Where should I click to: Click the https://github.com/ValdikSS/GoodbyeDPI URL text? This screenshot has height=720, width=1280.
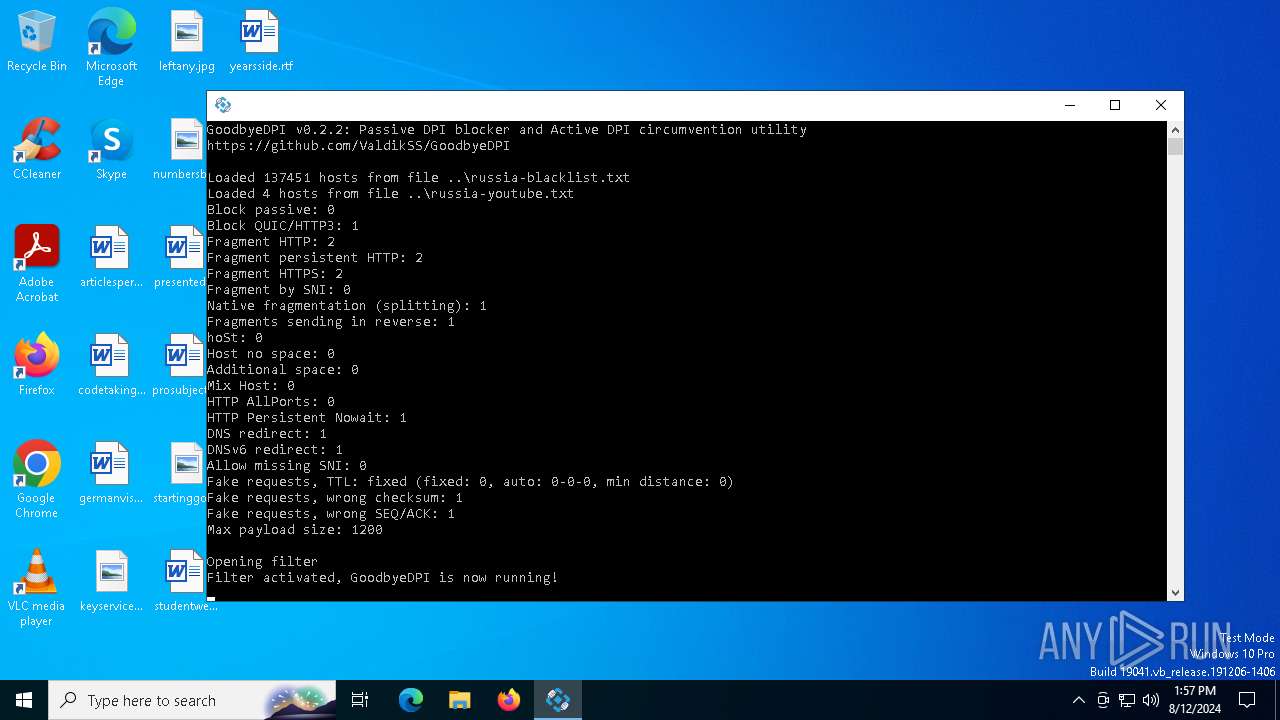tap(358, 146)
